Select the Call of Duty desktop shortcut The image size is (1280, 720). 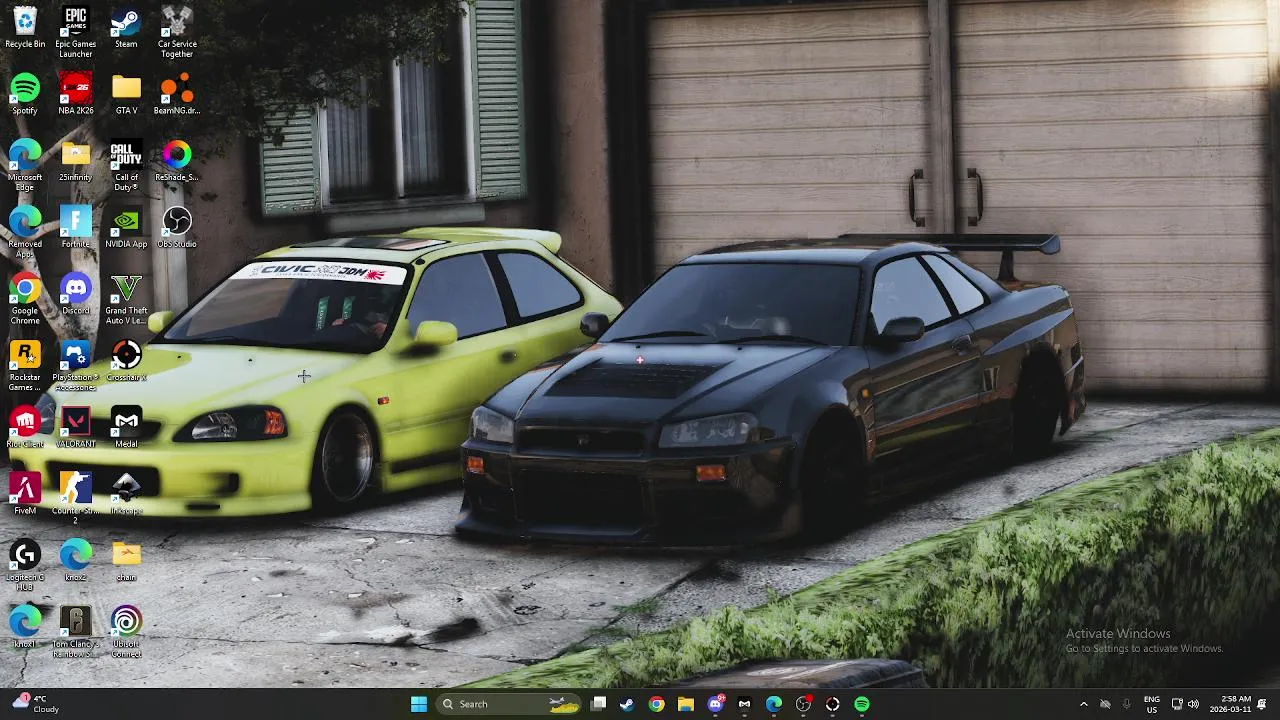click(x=126, y=166)
